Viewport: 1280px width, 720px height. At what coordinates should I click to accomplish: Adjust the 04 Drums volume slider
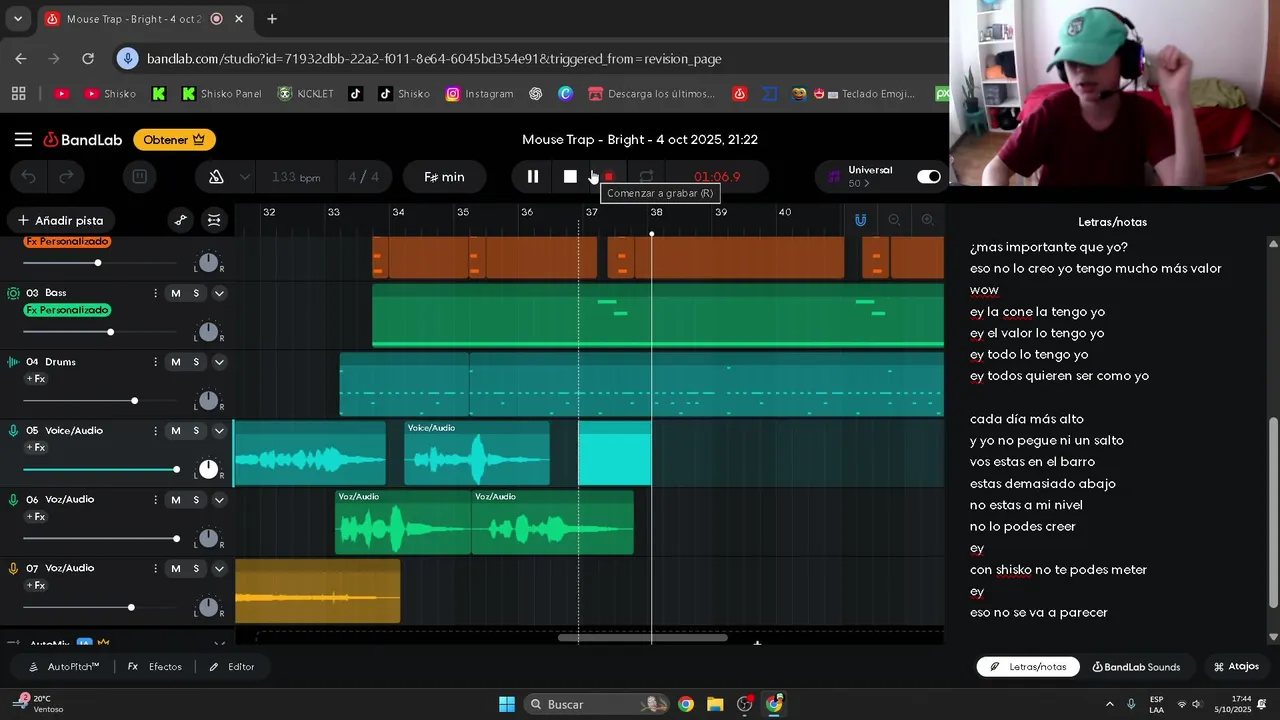100,401
